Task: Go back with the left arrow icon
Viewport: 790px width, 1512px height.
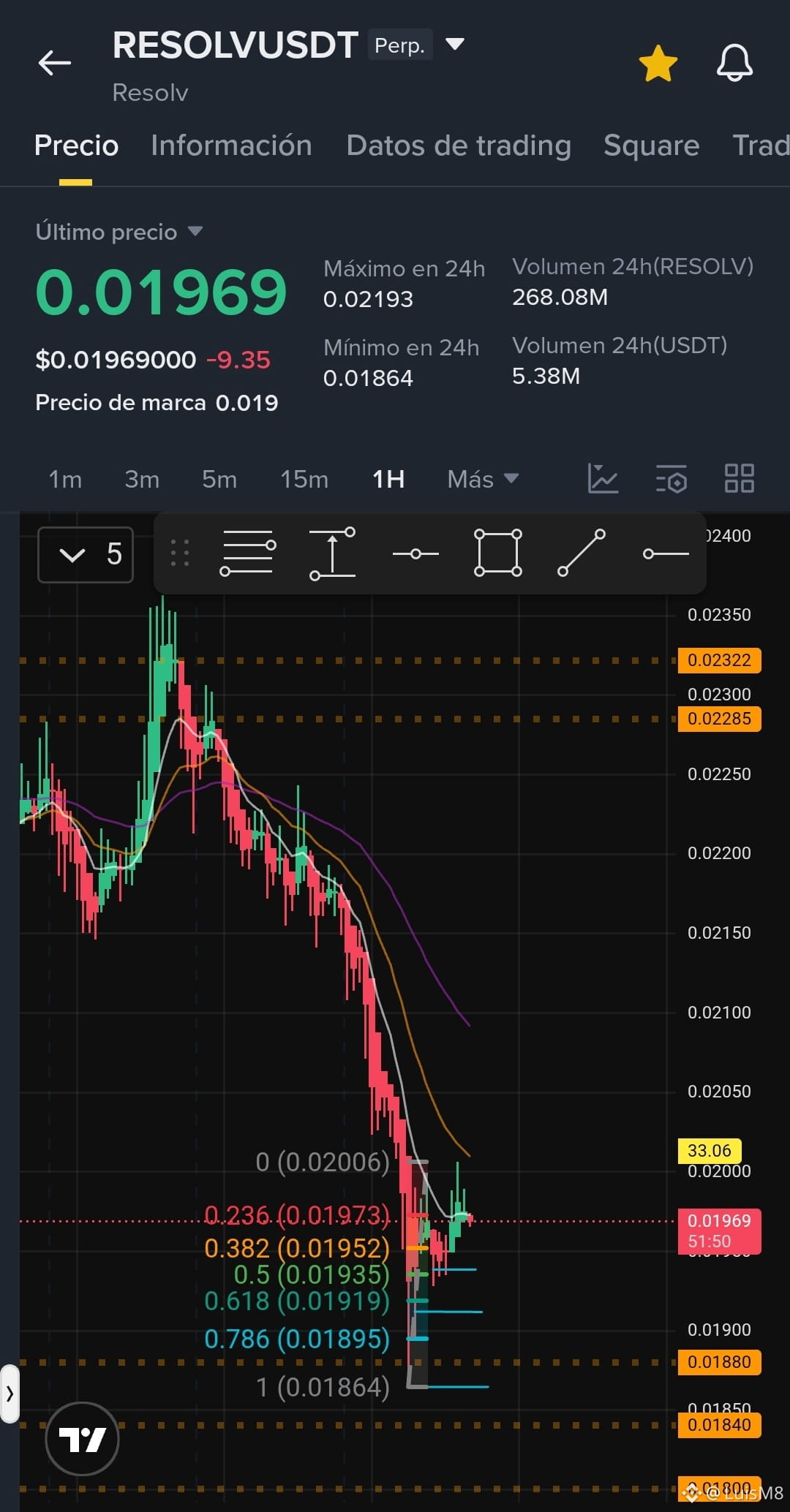Action: pos(55,63)
